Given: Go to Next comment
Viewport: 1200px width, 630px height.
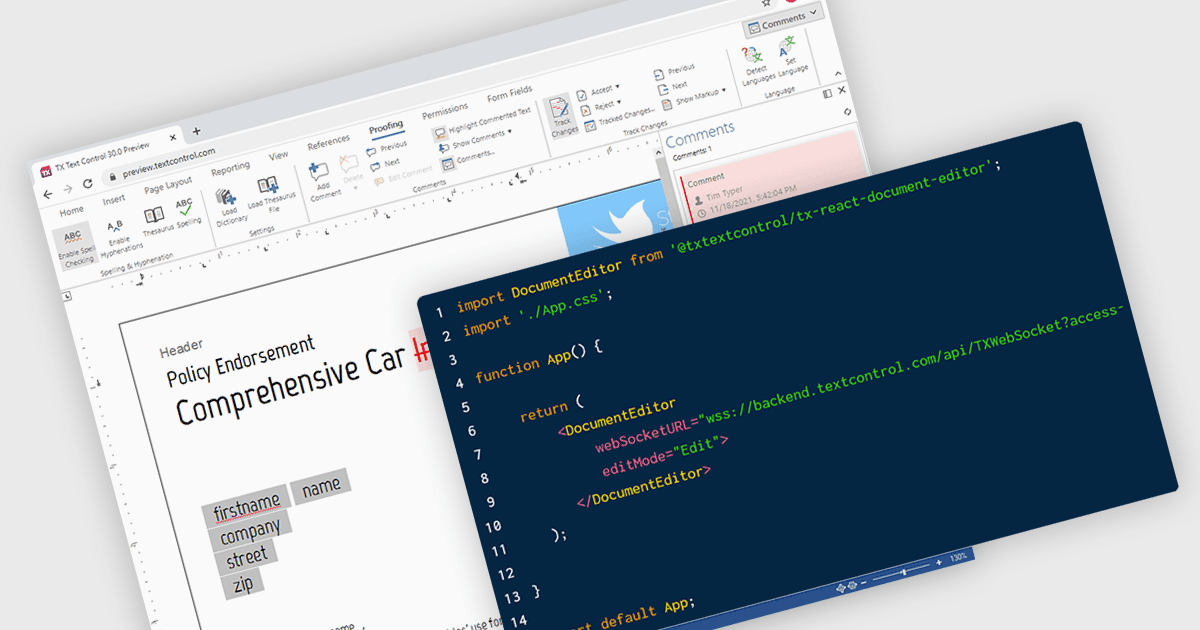Looking at the screenshot, I should click(x=384, y=164).
